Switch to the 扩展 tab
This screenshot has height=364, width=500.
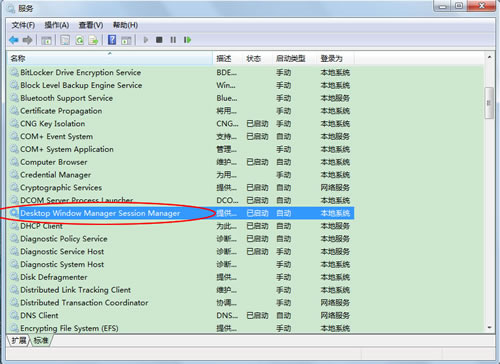[x=19, y=340]
